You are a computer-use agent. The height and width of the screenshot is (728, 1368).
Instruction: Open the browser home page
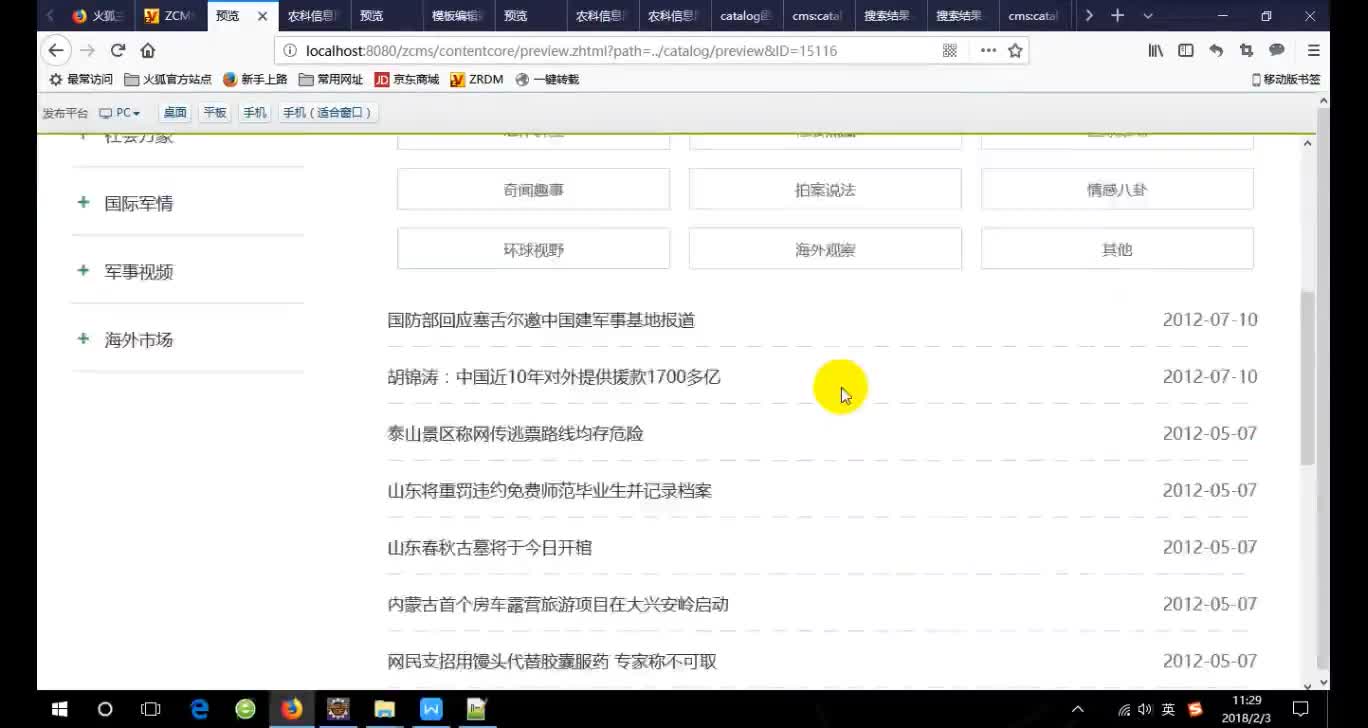point(148,50)
